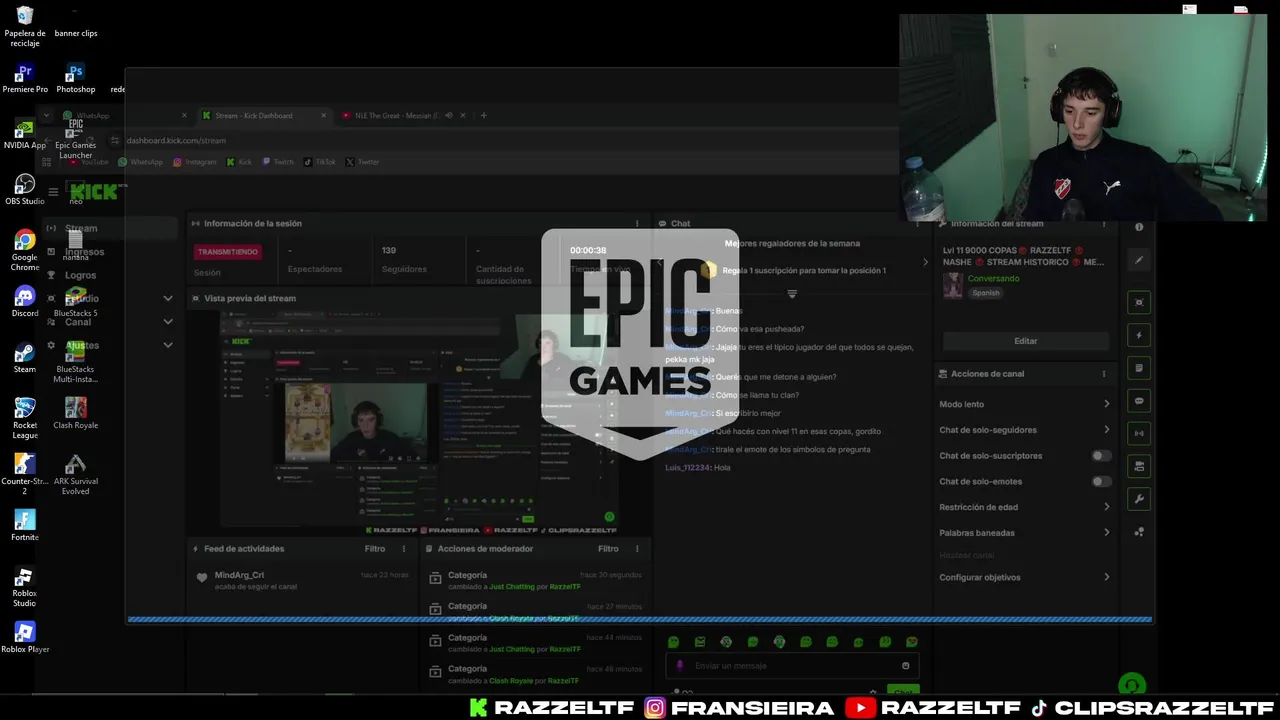The width and height of the screenshot is (1280, 720).
Task: Launch Rocket League from the desktop
Action: click(25, 419)
